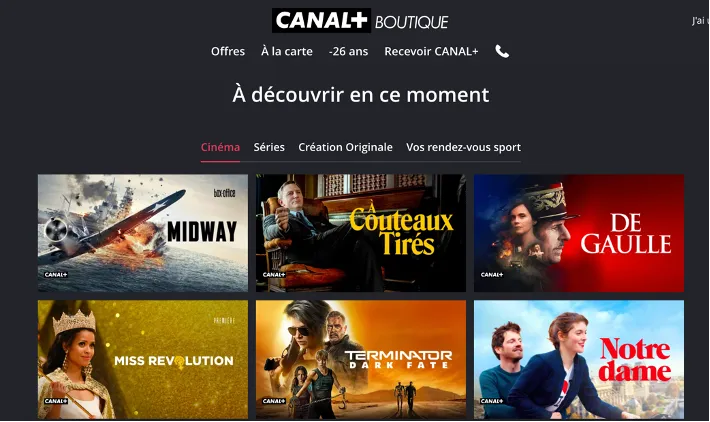The height and width of the screenshot is (422, 710).
Task: Click Première badge on Miss Revolution
Action: click(x=224, y=321)
